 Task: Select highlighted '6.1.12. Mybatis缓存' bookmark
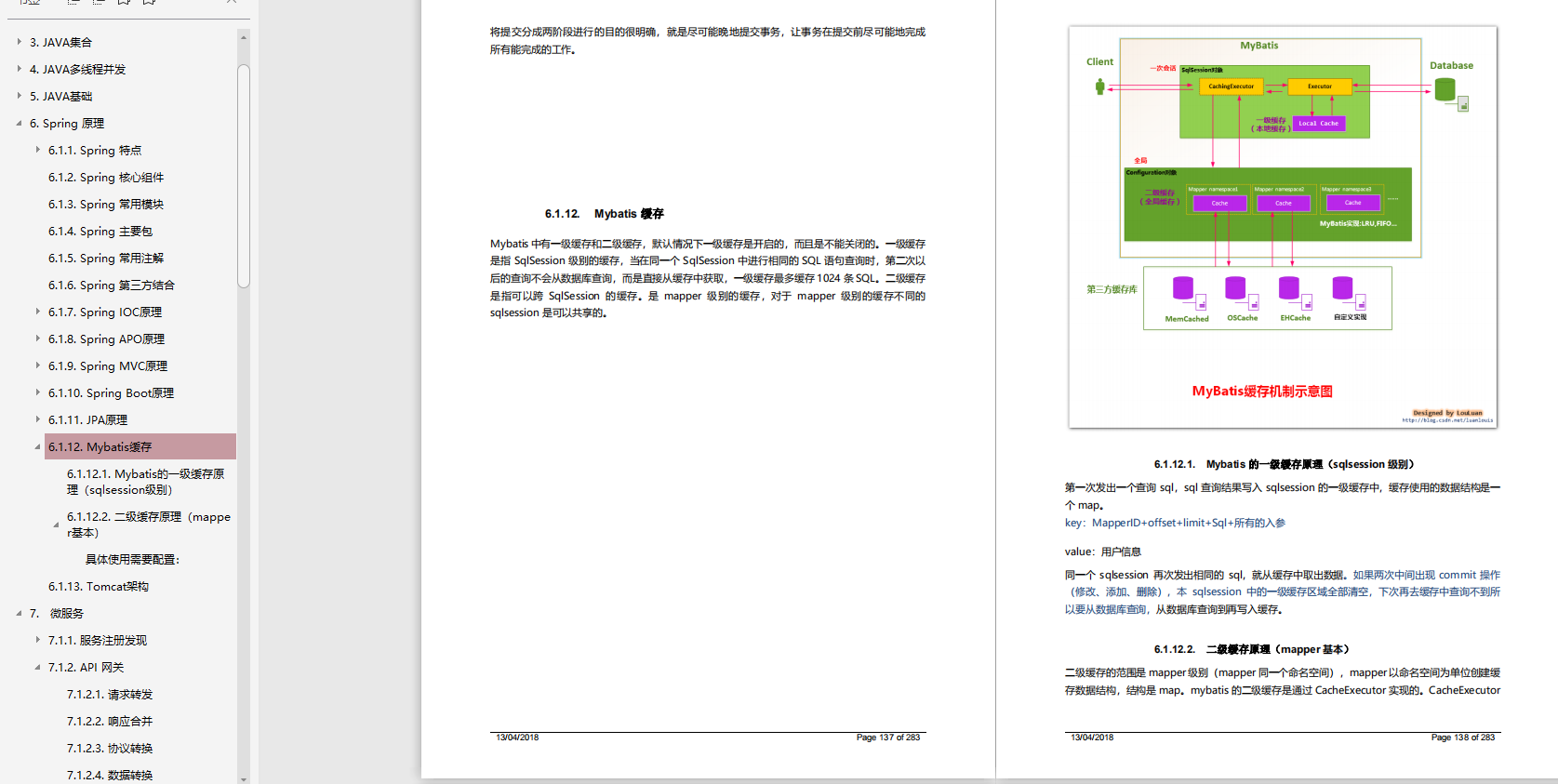pyautogui.click(x=140, y=446)
